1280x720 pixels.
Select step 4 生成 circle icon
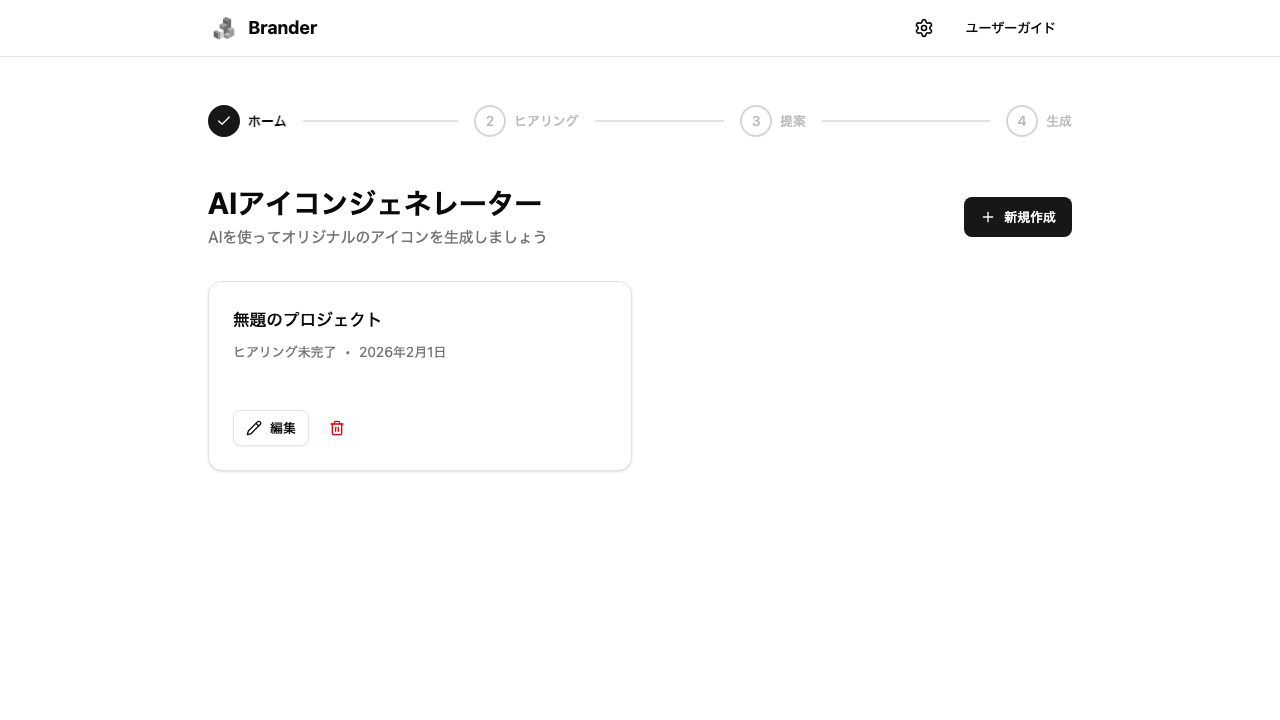coord(1021,120)
